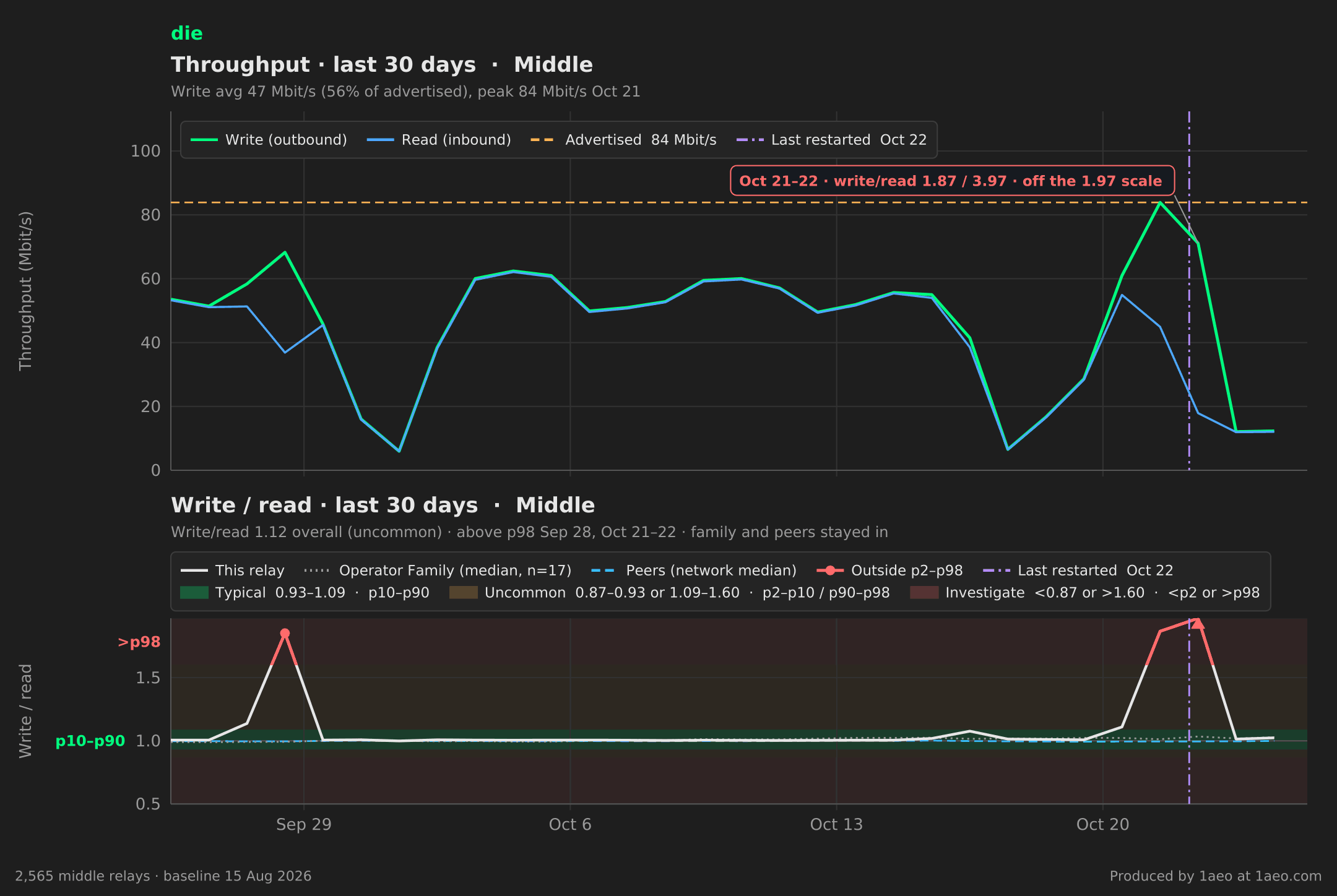The height and width of the screenshot is (896, 1337).
Task: Click Last restarted Oct 22 in throughput legend
Action: tap(831, 140)
